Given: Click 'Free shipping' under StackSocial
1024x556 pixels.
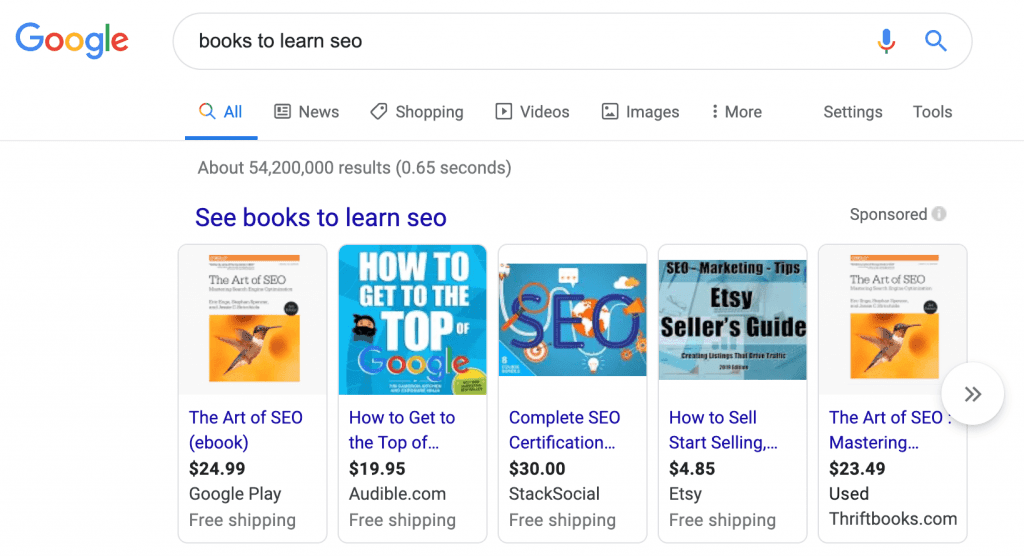Looking at the screenshot, I should (x=562, y=520).
